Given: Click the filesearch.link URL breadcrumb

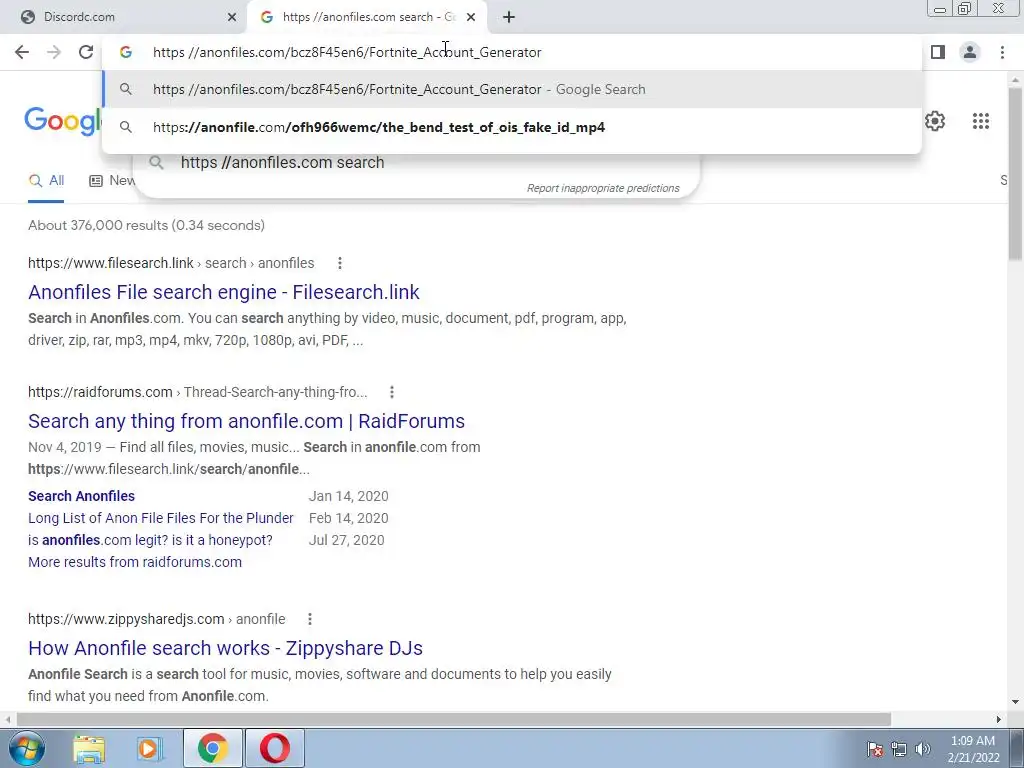Looking at the screenshot, I should click(x=171, y=263).
